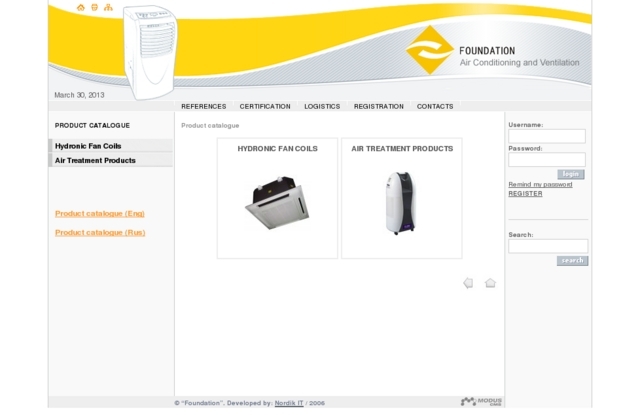Open the References menu item
Viewport: 640px width, 415px height.
203,106
